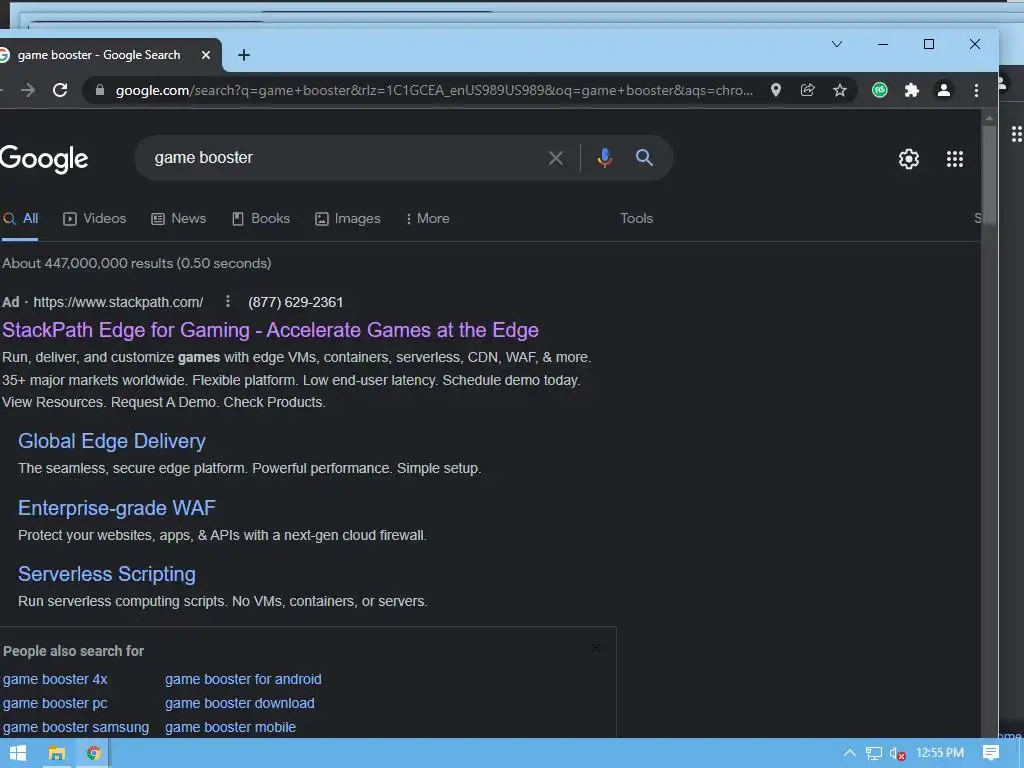
Task: Open the green extension icon in the toolbar
Action: [880, 90]
